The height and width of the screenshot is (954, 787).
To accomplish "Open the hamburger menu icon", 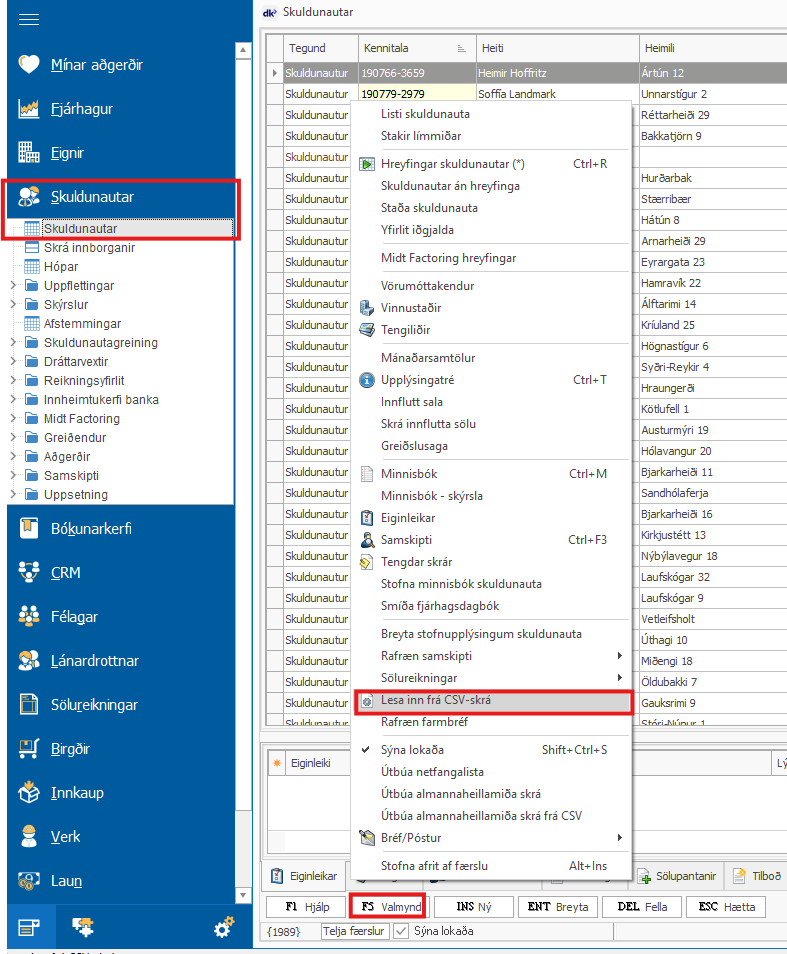I will 29,19.
